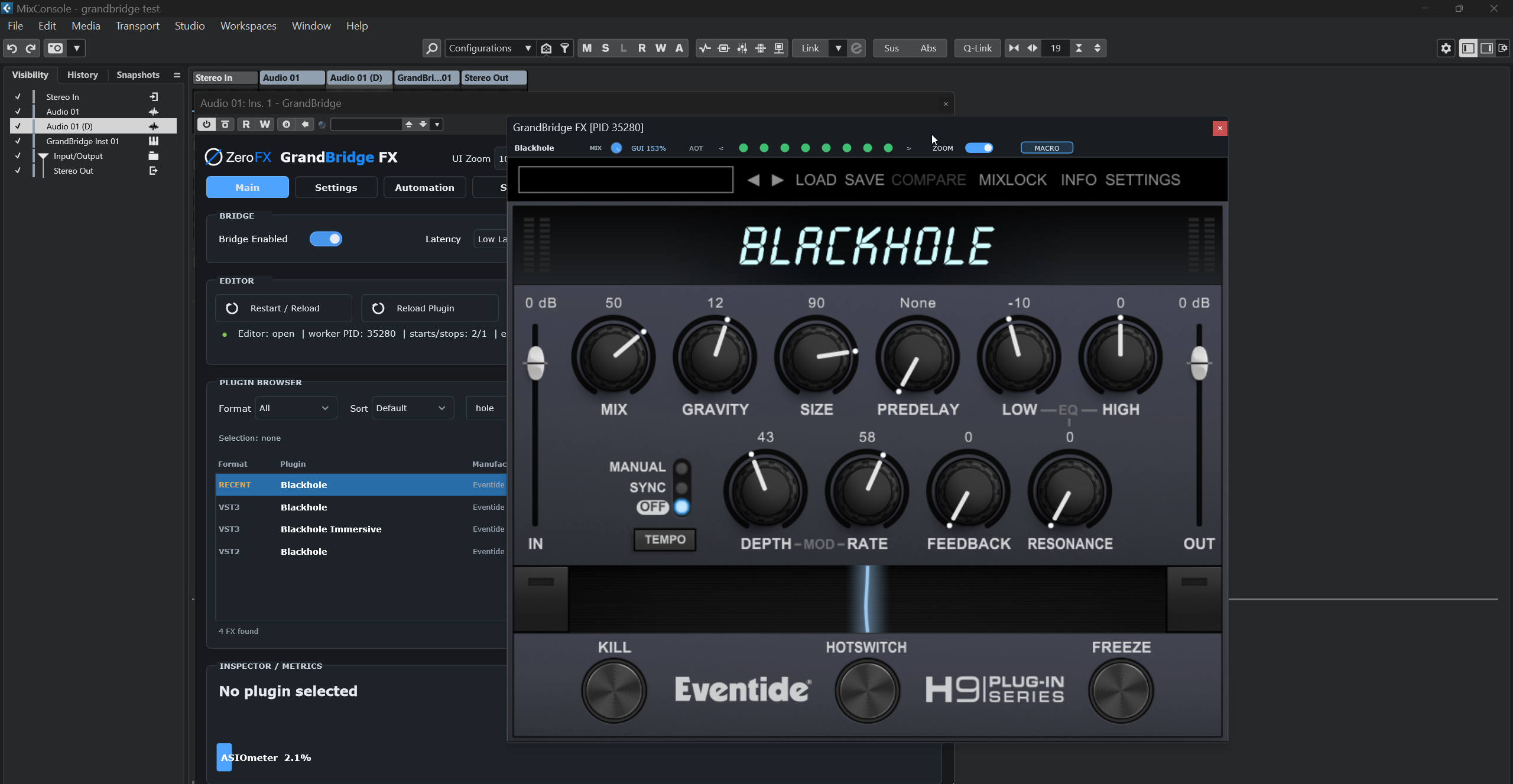Open the Sort Default dropdown
This screenshot has width=1513, height=784.
(413, 408)
